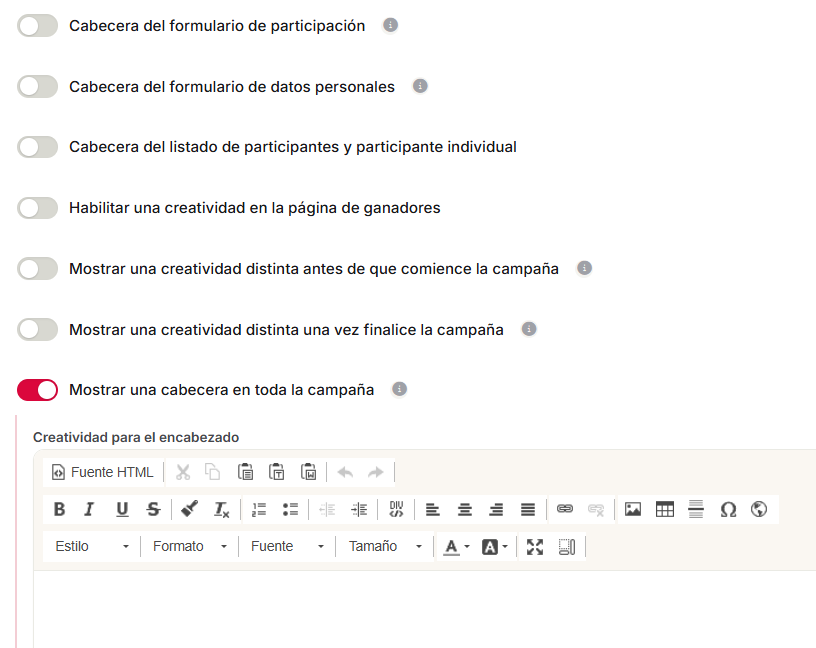Viewport: 816px width, 648px height.
Task: Create DIV container
Action: 397,509
